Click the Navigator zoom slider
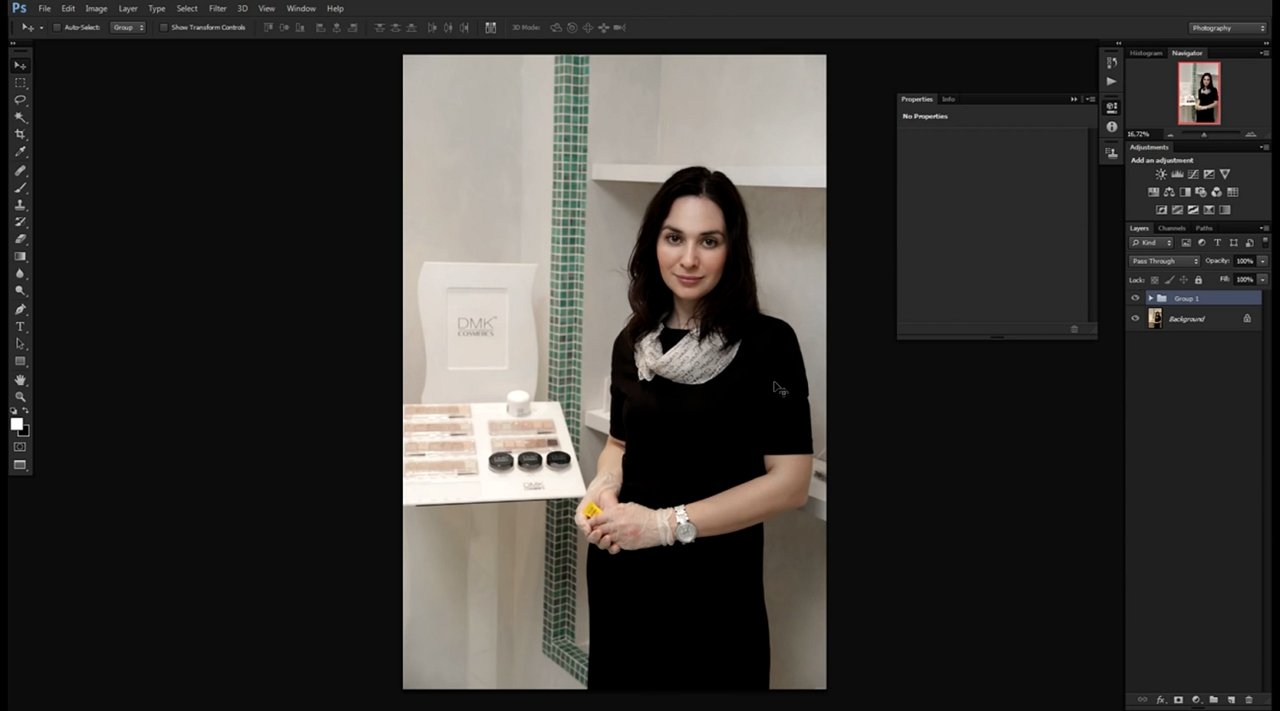This screenshot has height=711, width=1280. pyautogui.click(x=1204, y=134)
